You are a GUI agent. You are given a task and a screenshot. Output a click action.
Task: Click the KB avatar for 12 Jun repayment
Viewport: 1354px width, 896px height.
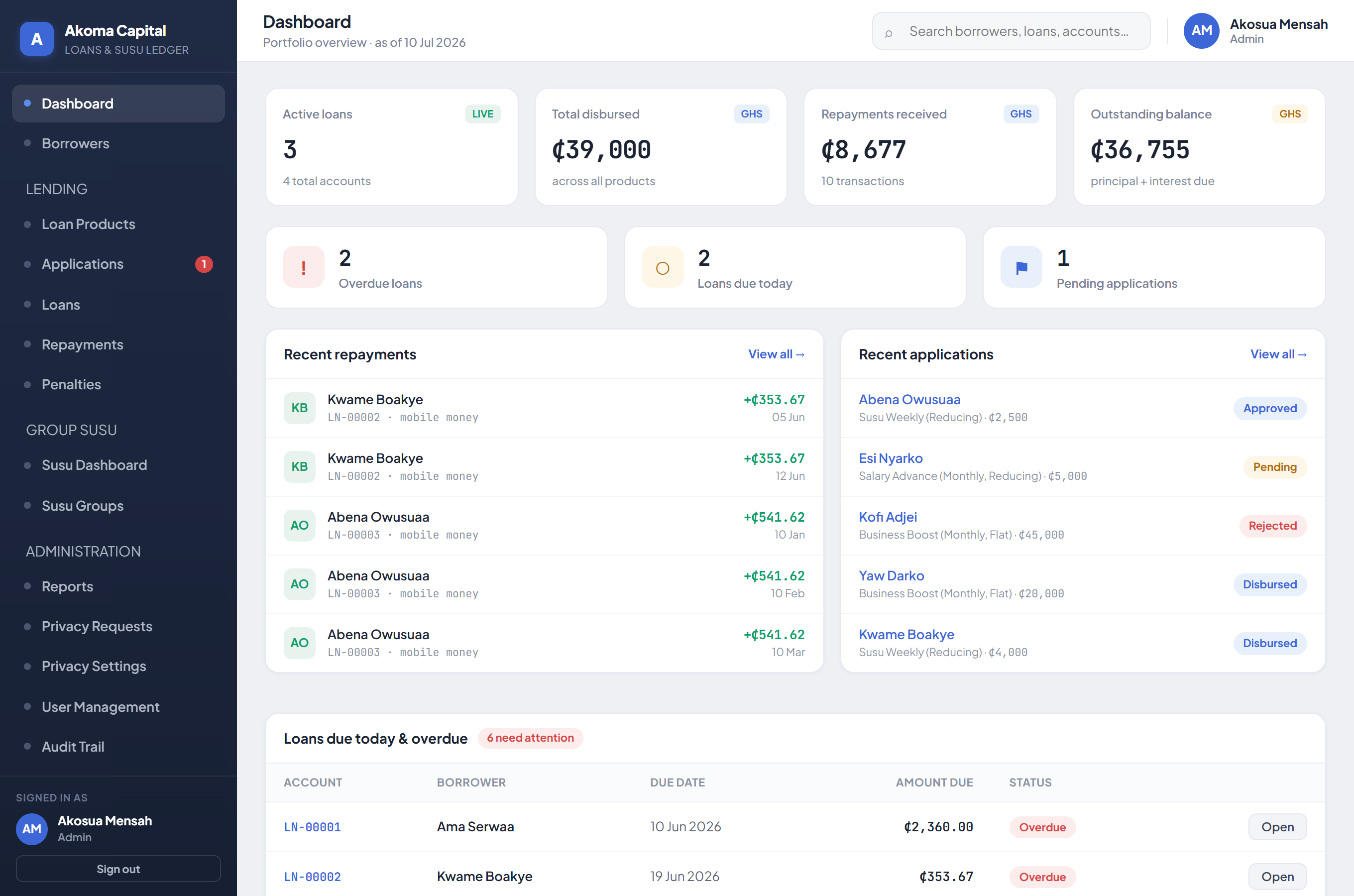coord(299,467)
